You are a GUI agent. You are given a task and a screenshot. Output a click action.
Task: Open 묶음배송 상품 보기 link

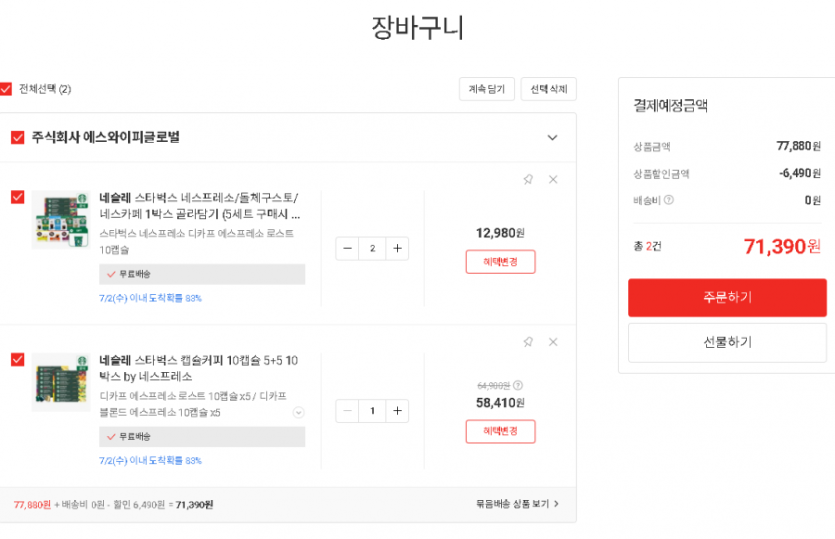pos(517,504)
